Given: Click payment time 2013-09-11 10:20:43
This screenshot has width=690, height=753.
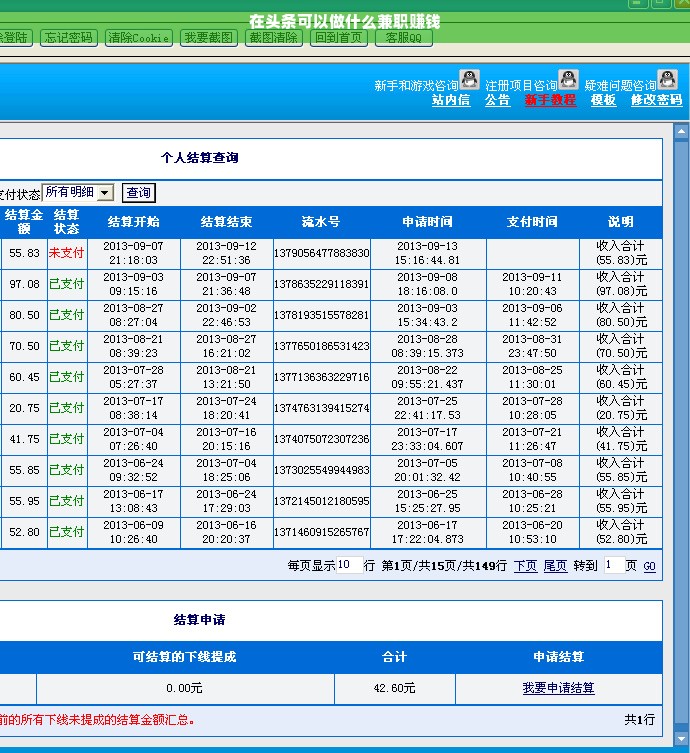Looking at the screenshot, I should point(533,284).
